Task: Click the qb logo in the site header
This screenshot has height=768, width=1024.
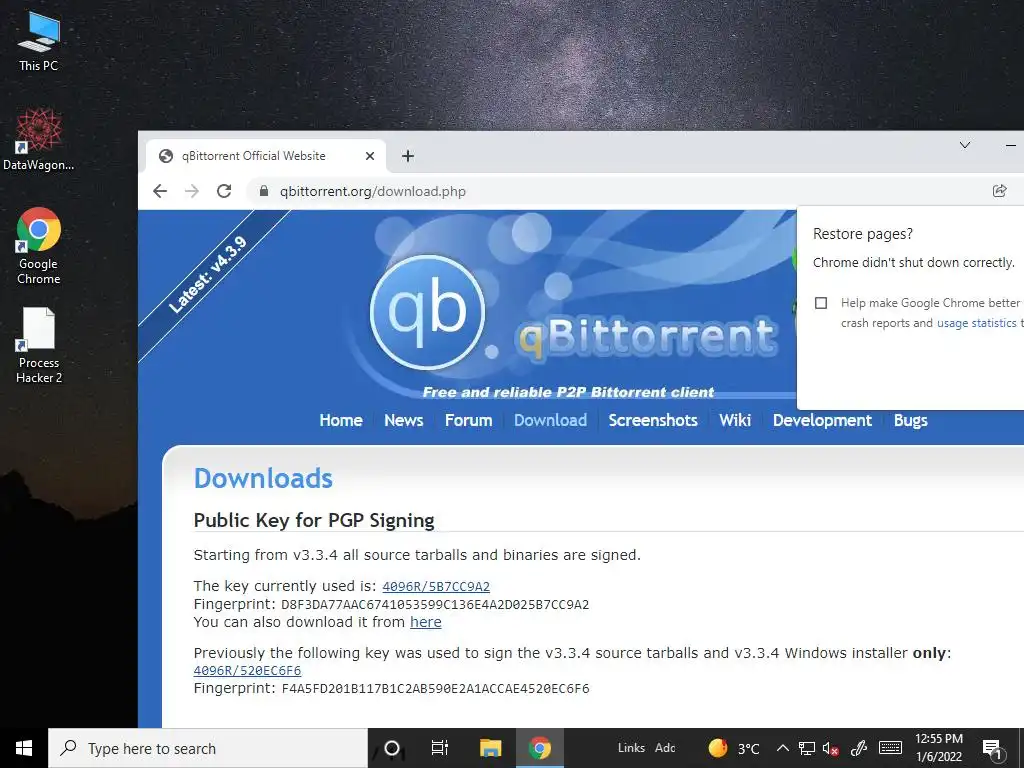Action: pos(428,312)
